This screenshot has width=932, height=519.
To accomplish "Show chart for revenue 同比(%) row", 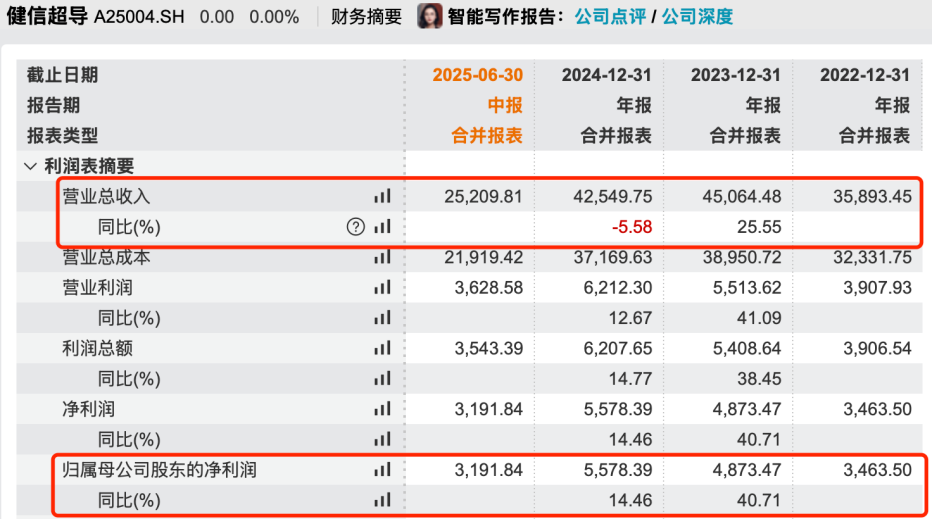I will point(382,227).
